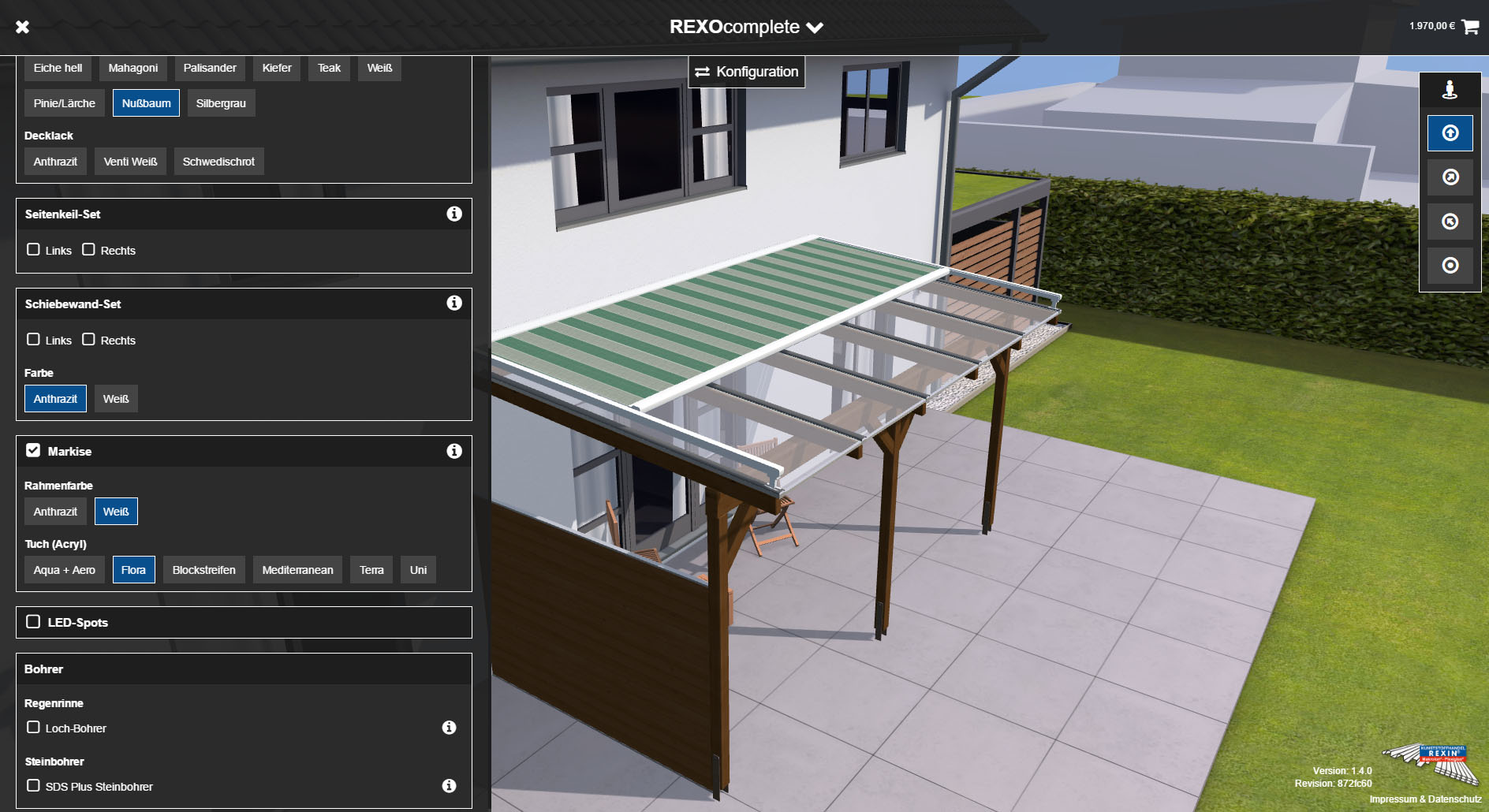Select Schwedischrot Decklack
This screenshot has height=812, width=1489.
218,162
